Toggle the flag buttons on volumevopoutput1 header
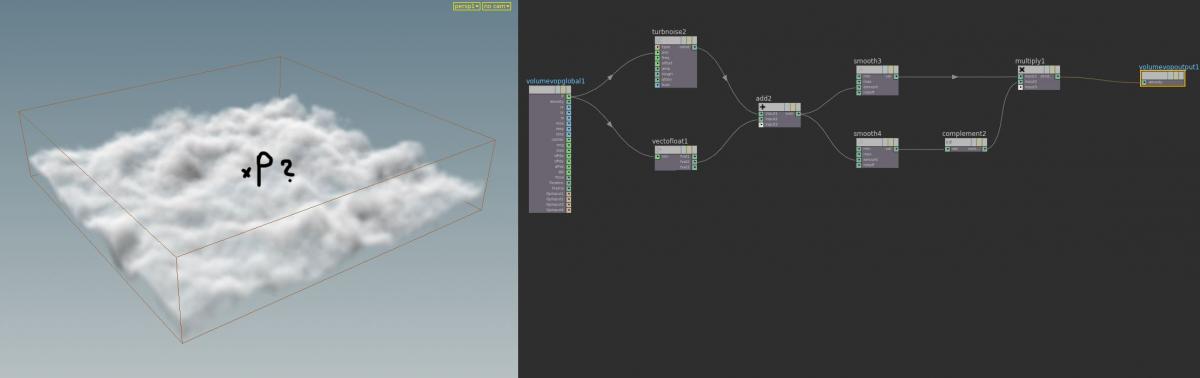This screenshot has width=1200, height=378. pos(1175,75)
